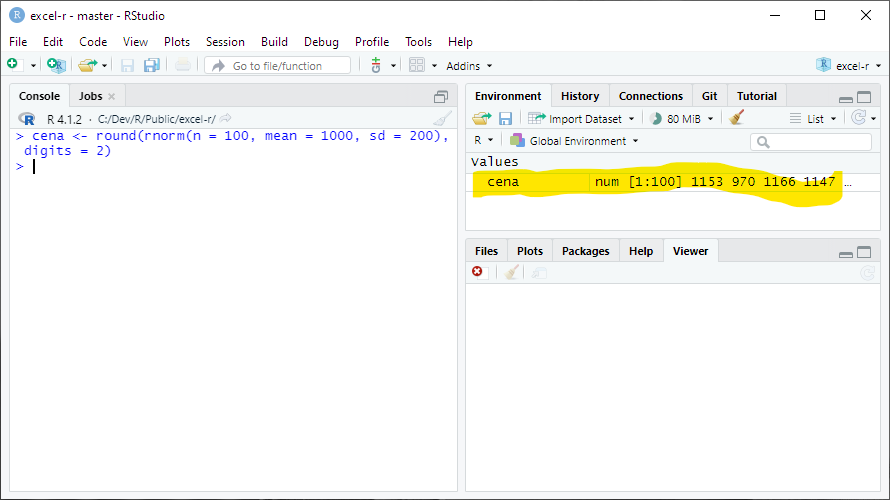
Task: Open the List view mode dropdown
Action: coord(813,119)
